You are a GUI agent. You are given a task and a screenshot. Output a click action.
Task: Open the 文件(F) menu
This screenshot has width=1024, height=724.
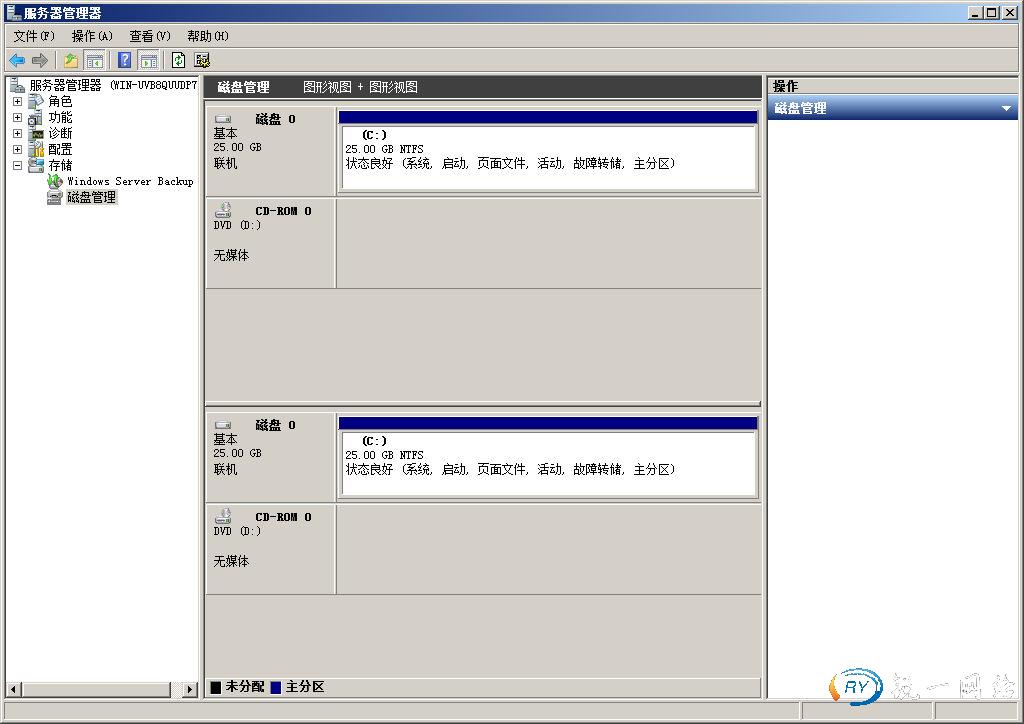pyautogui.click(x=34, y=36)
